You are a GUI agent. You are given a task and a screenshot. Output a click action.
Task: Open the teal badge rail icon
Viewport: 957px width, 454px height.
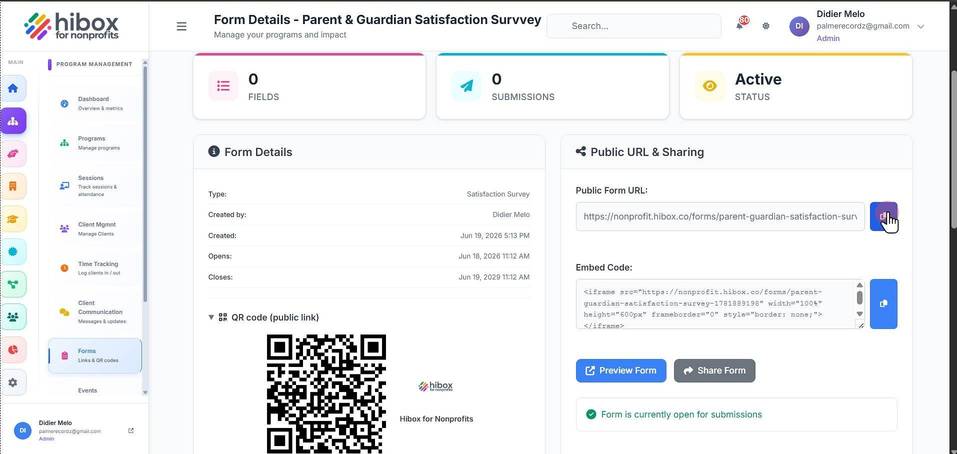13,251
